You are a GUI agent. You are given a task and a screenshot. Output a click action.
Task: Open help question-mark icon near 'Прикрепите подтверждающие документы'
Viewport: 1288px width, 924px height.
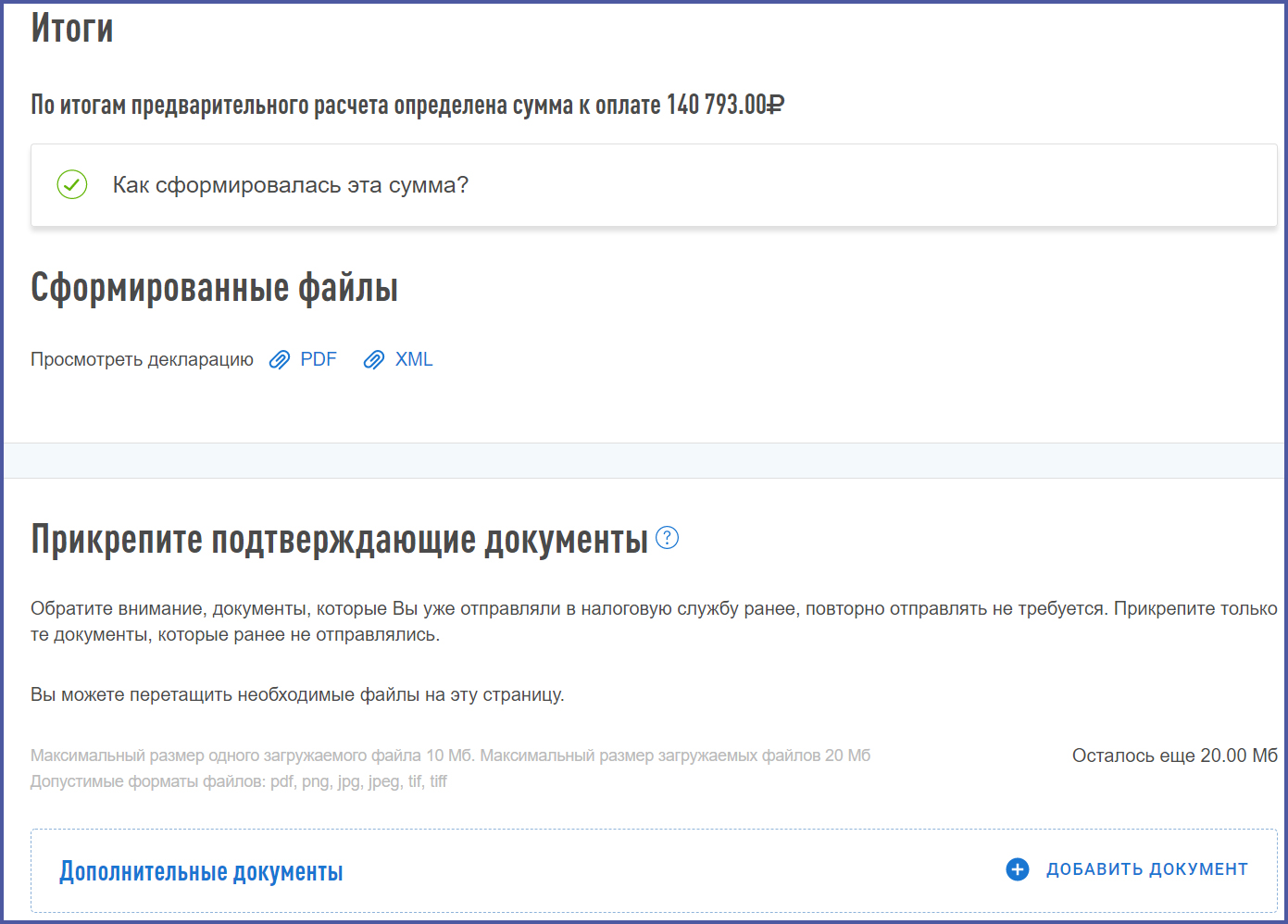[x=667, y=537]
